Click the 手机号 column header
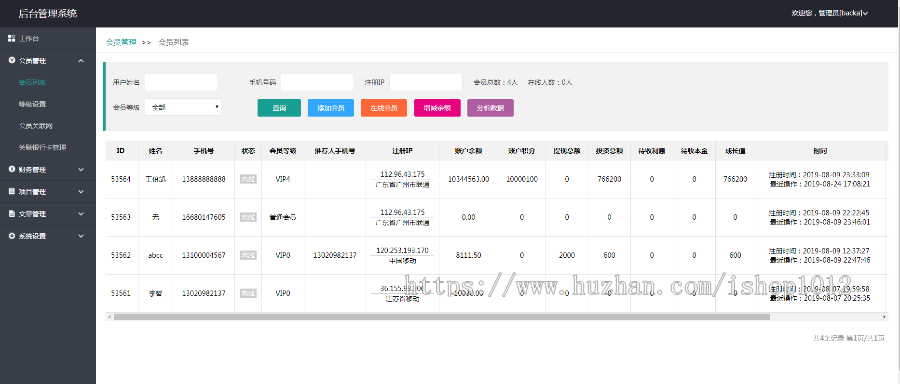The height and width of the screenshot is (384, 900). tap(203, 151)
